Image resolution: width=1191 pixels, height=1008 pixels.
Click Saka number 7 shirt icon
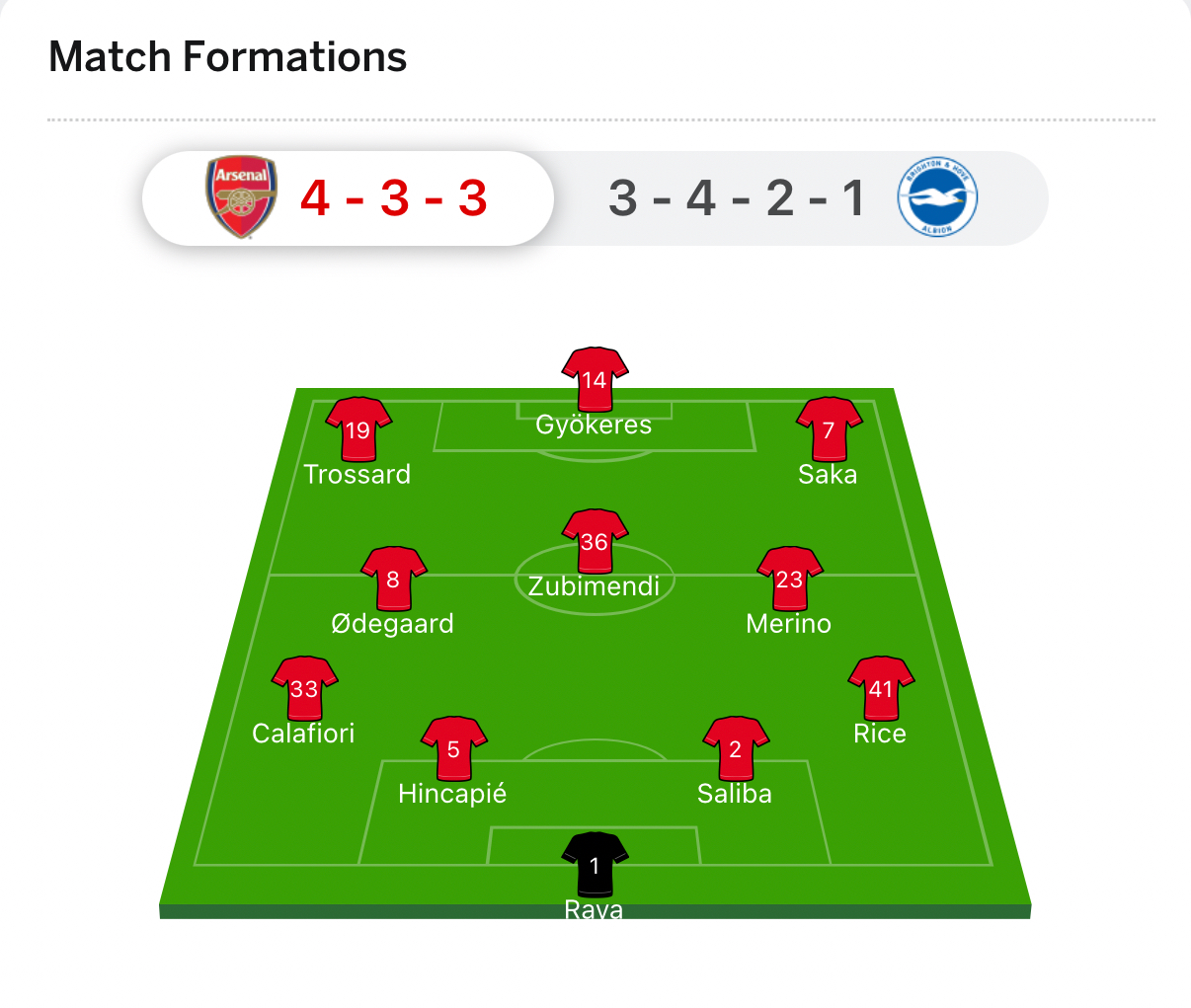pos(830,428)
